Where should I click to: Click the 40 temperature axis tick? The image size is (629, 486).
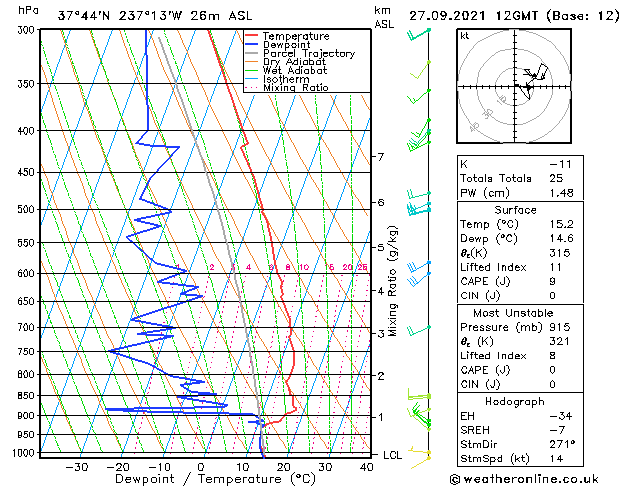pyautogui.click(x=366, y=467)
